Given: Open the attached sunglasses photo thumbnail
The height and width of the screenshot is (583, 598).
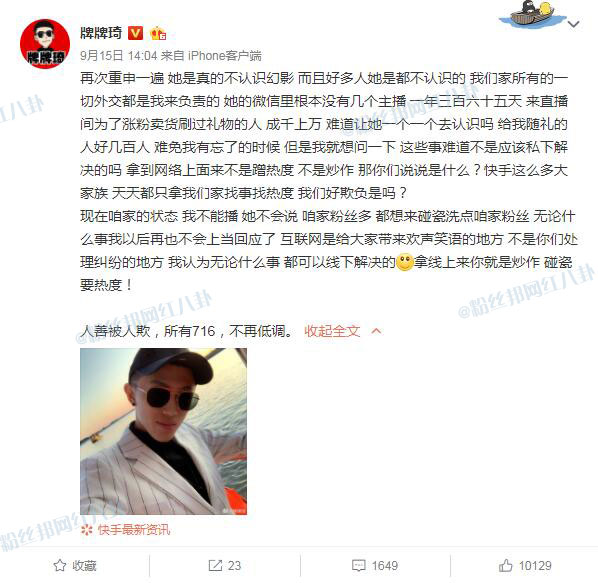Looking at the screenshot, I should point(164,431).
